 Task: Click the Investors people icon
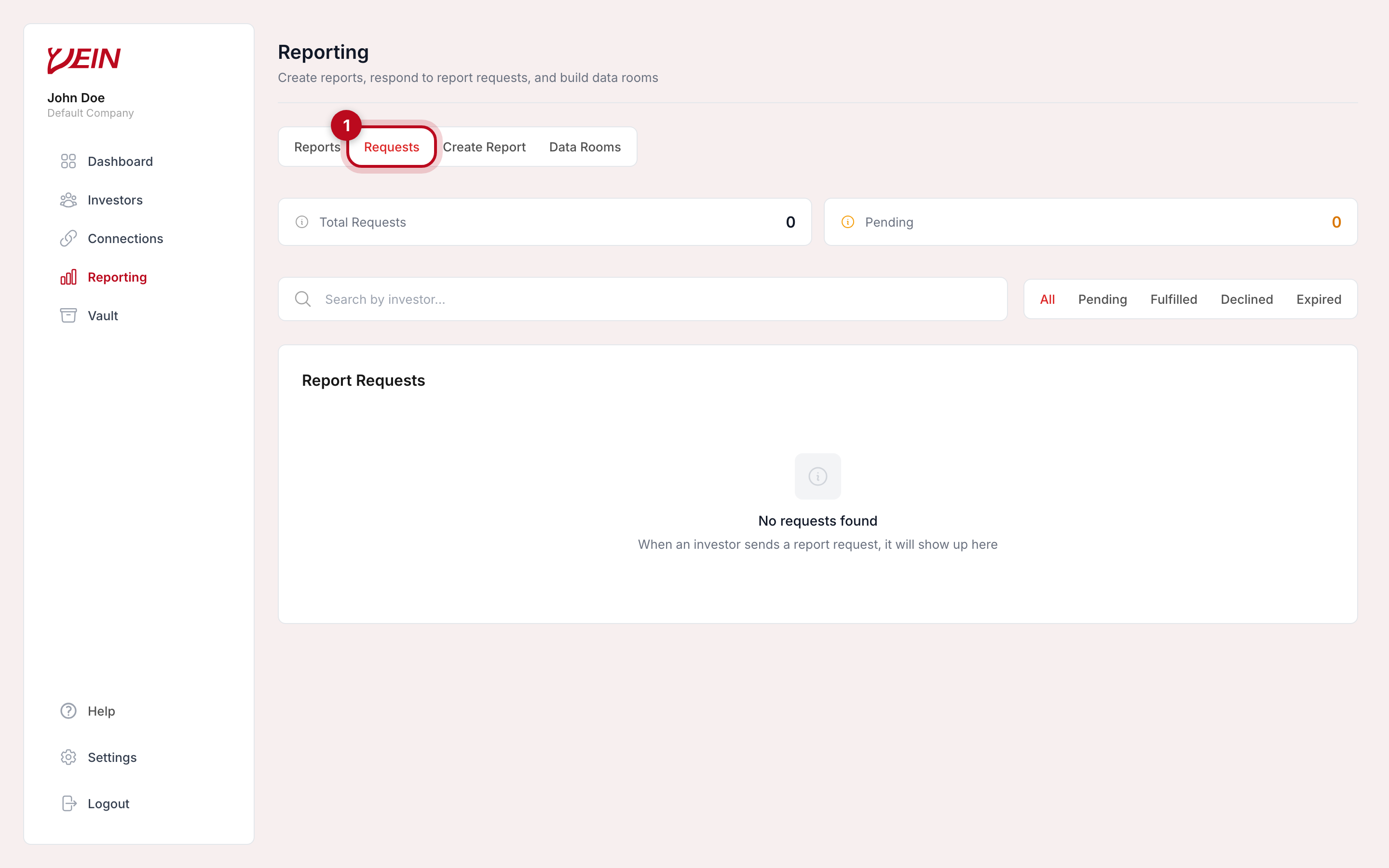(68, 200)
